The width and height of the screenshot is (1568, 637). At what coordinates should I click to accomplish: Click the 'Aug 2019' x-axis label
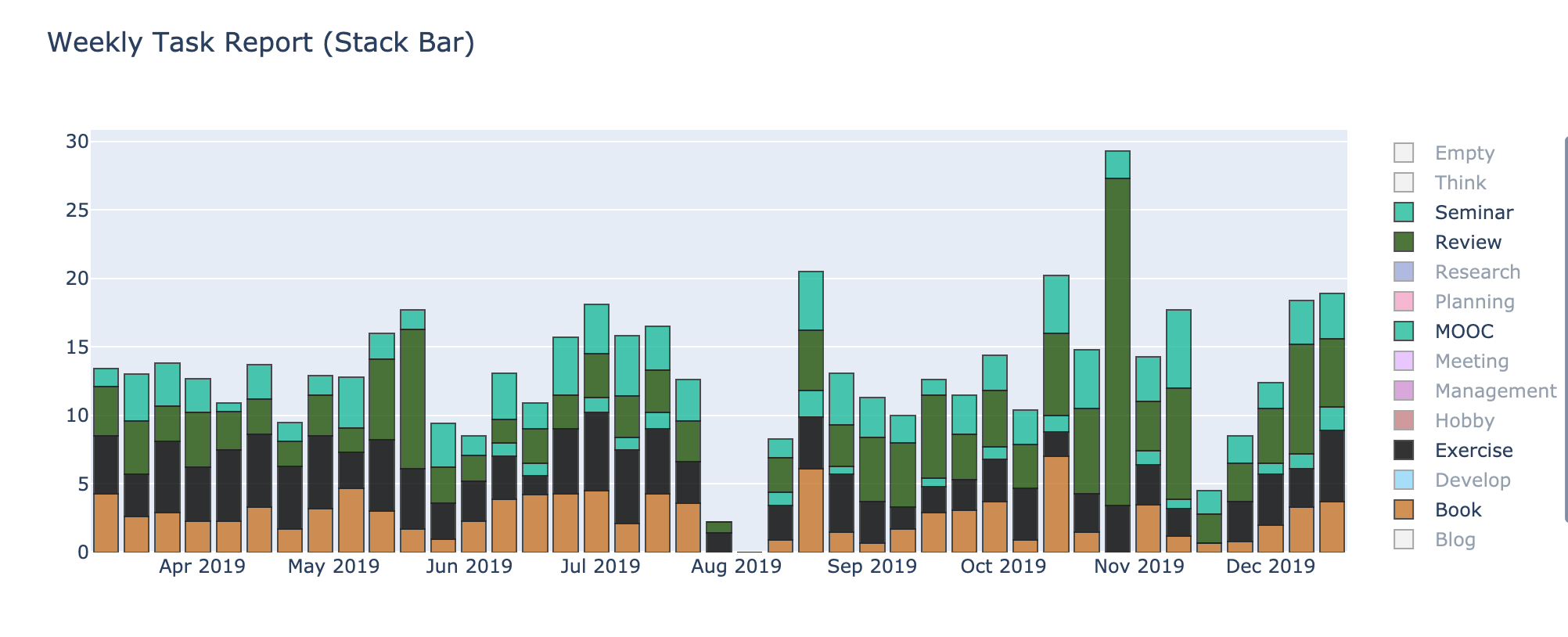735,567
